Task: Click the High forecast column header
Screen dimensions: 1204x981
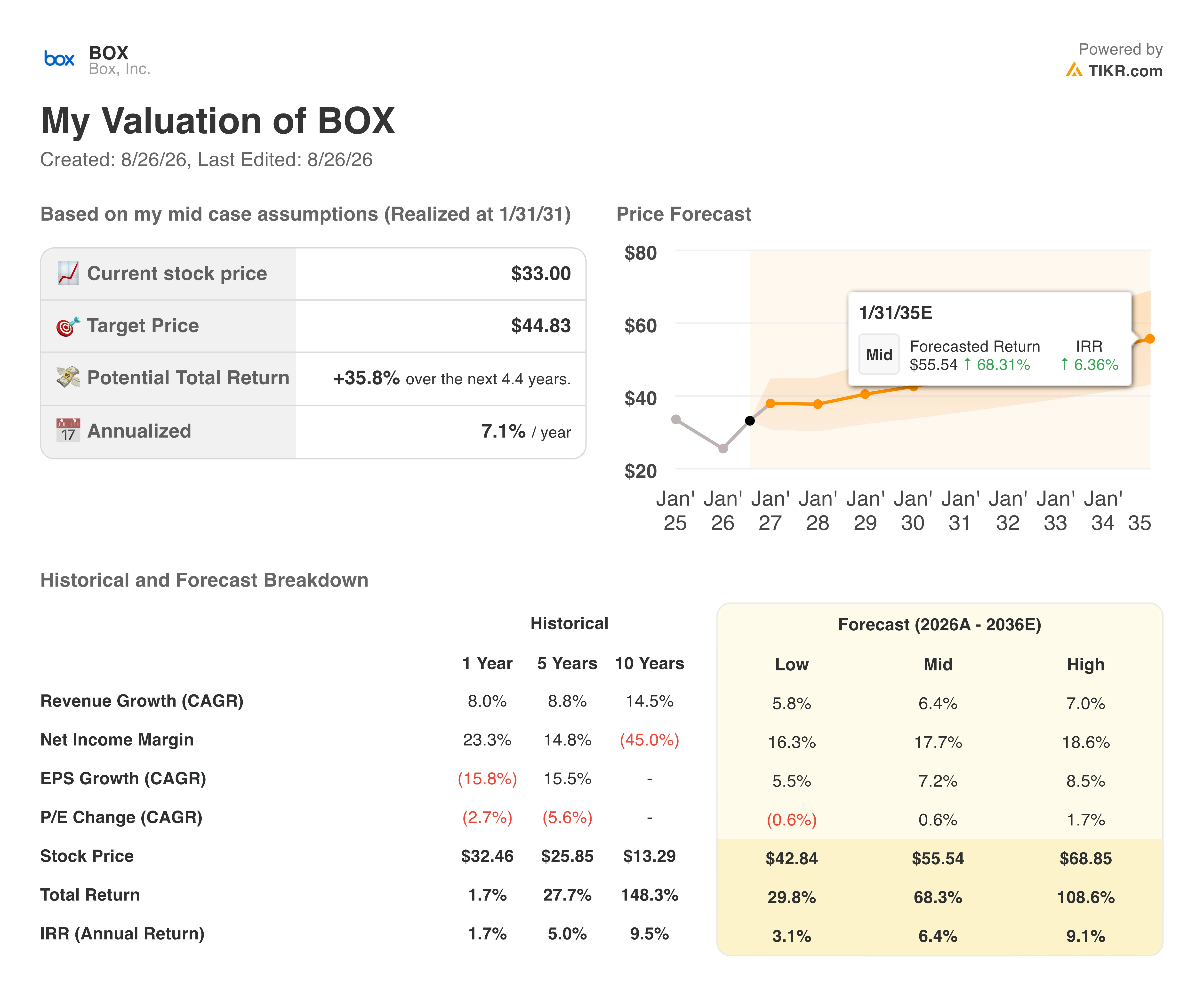Action: [x=1085, y=665]
